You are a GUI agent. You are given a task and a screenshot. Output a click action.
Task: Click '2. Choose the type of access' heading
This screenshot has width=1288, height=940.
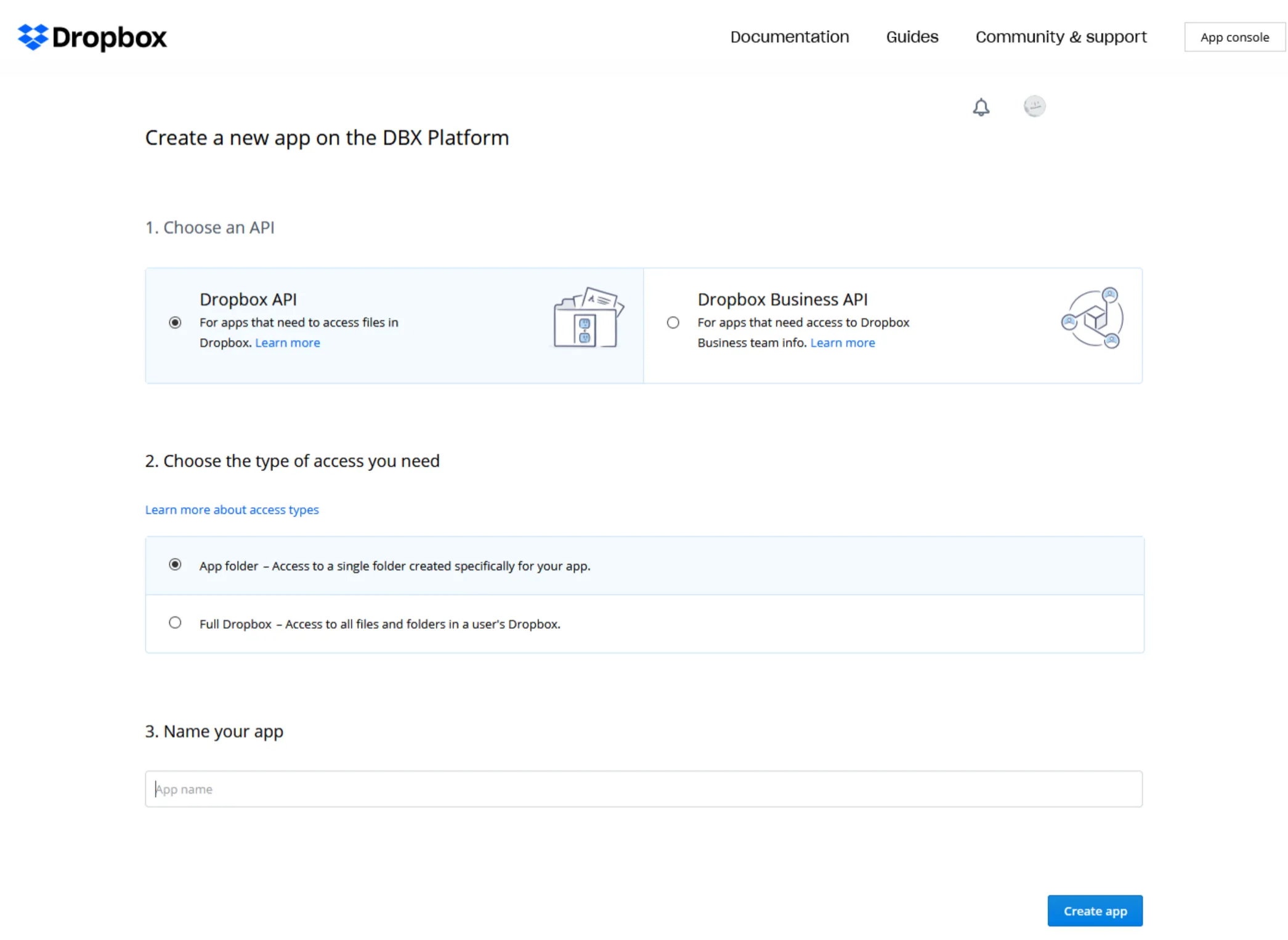click(292, 461)
